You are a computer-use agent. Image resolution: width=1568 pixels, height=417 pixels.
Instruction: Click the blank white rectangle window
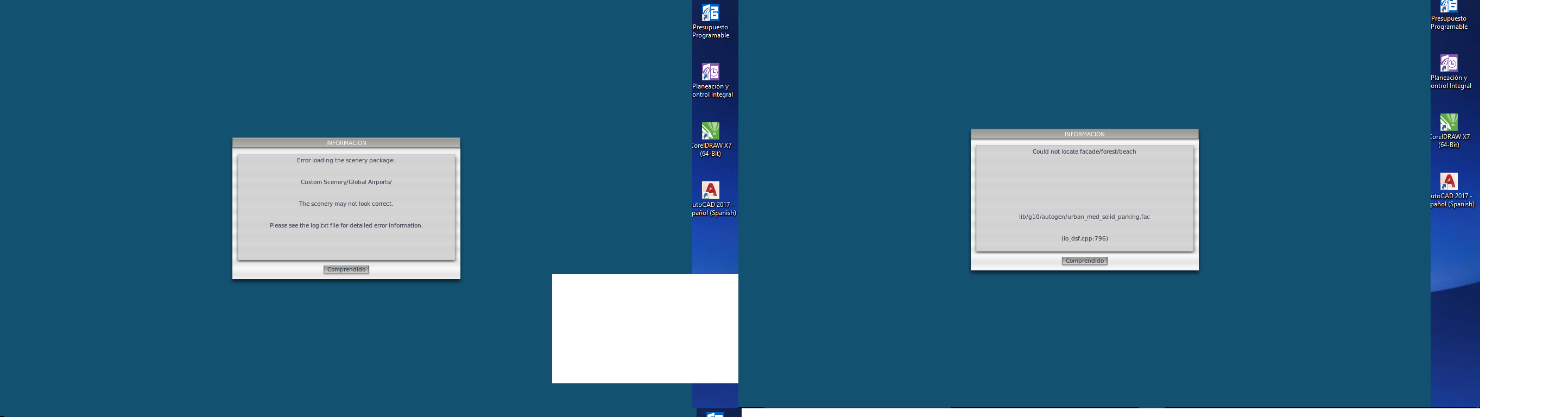point(621,328)
